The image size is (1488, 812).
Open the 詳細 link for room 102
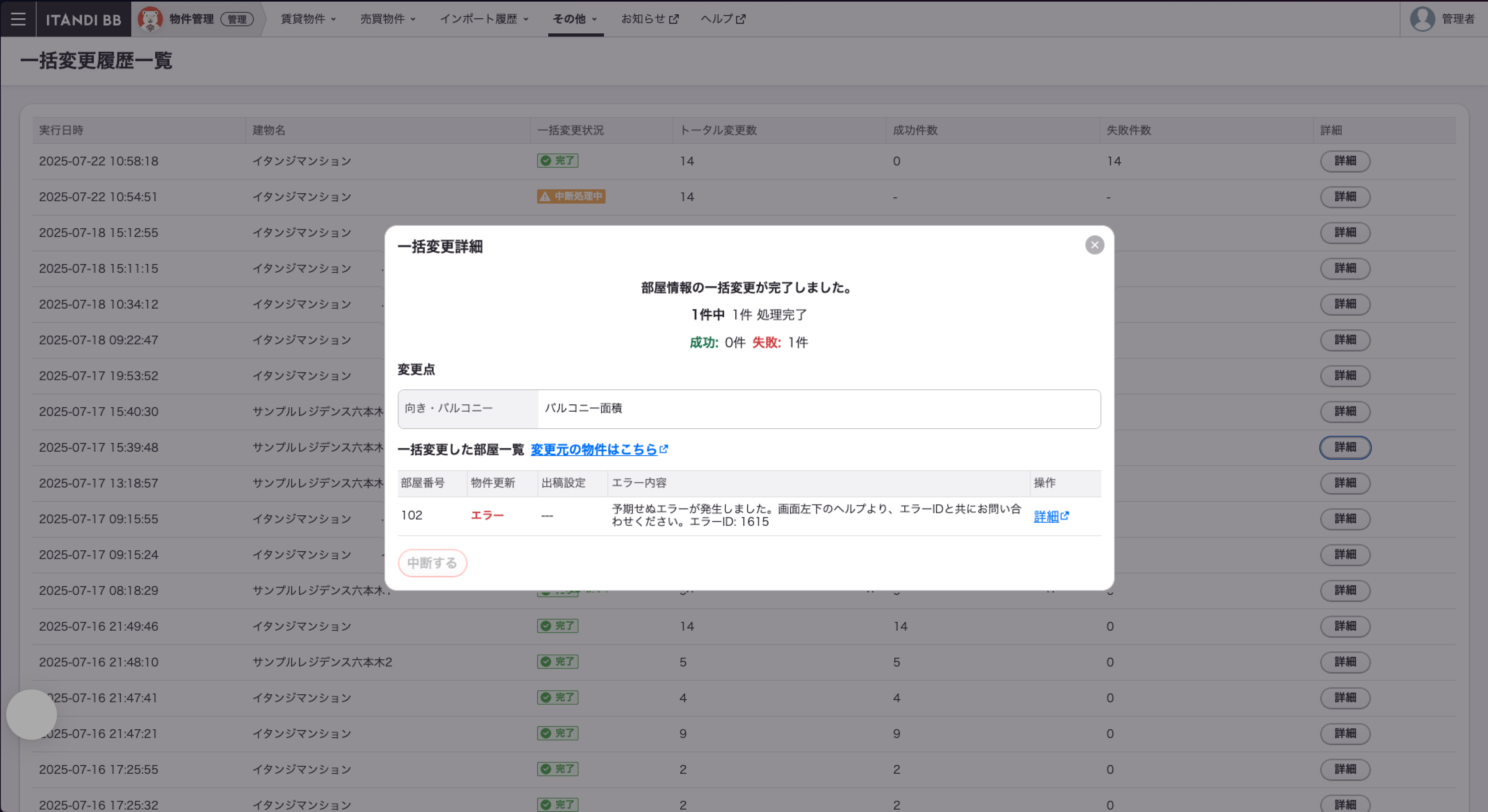1051,516
